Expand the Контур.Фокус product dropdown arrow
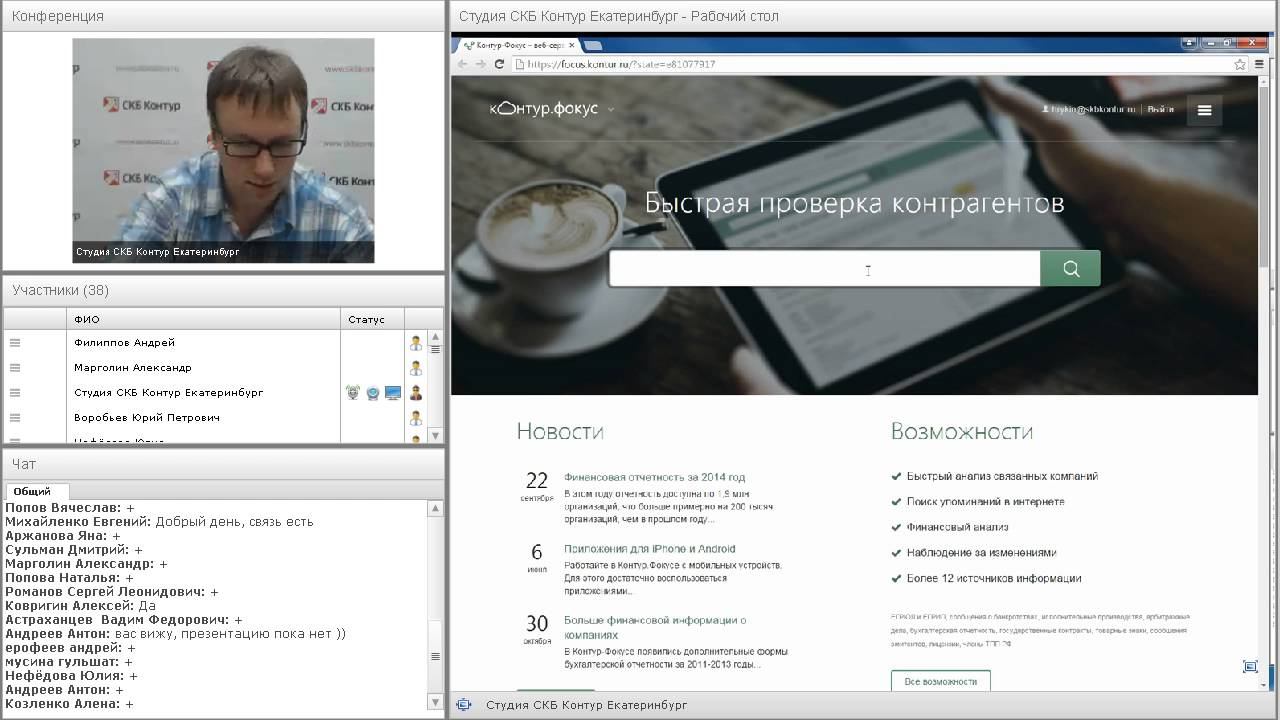The width and height of the screenshot is (1280, 720). pyautogui.click(x=611, y=109)
